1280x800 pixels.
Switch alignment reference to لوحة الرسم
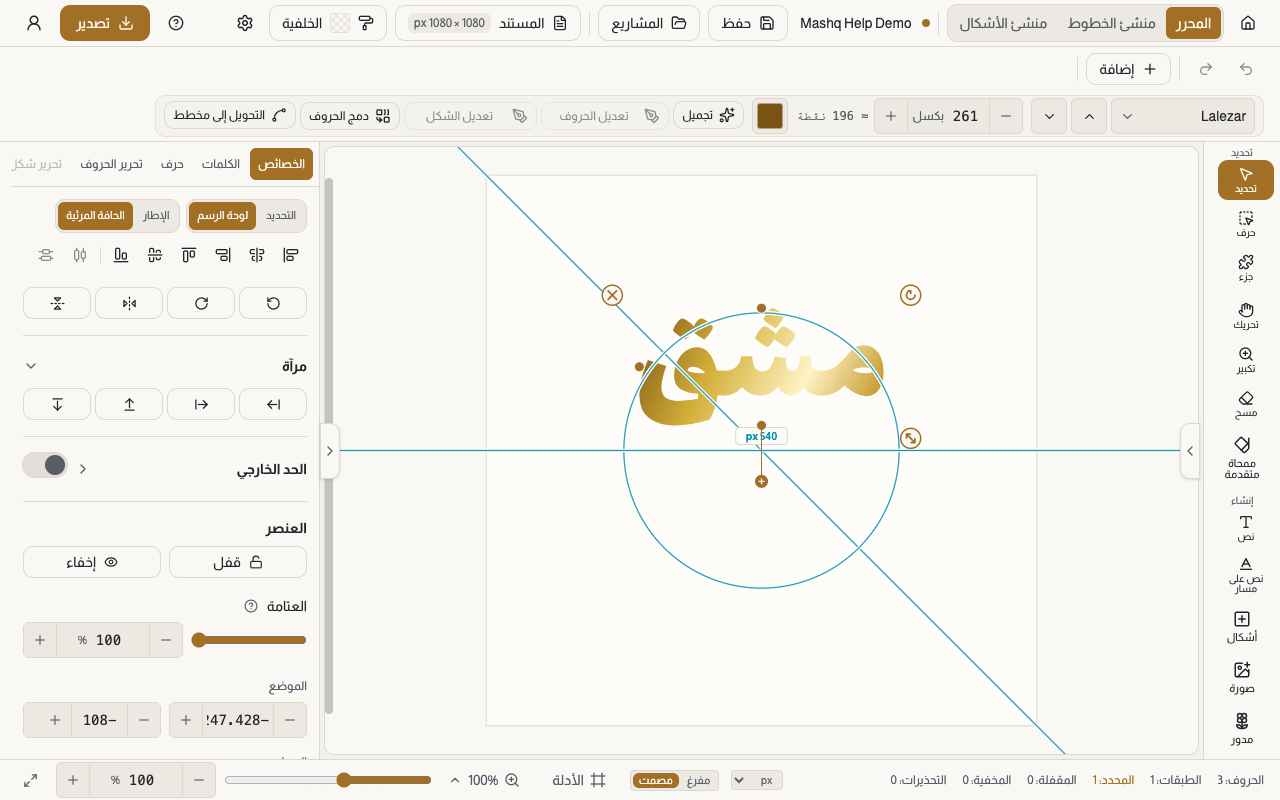click(223, 216)
